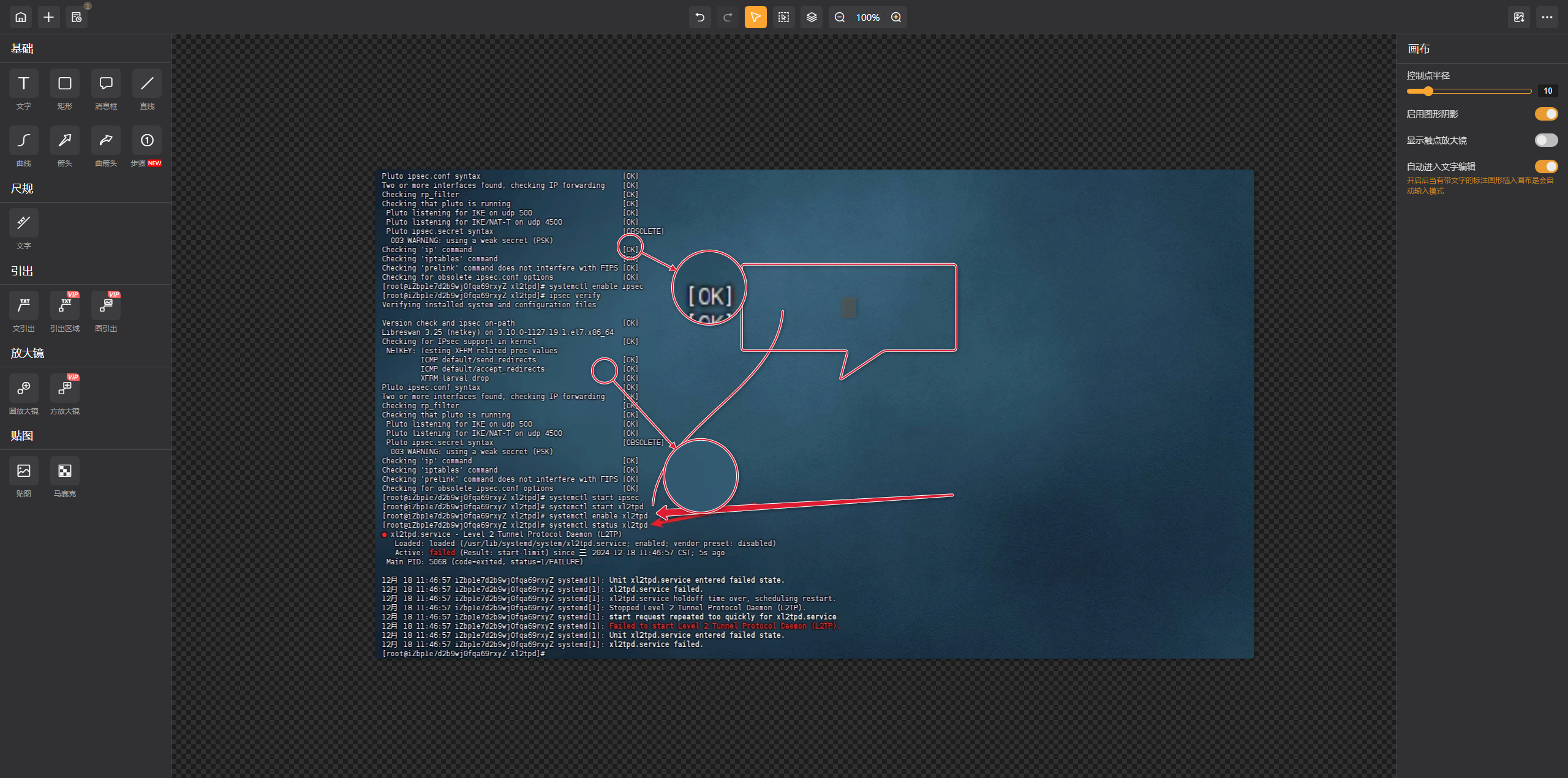Viewport: 1568px width, 778px height.
Task: Create new canvas with plus icon
Action: 49,17
